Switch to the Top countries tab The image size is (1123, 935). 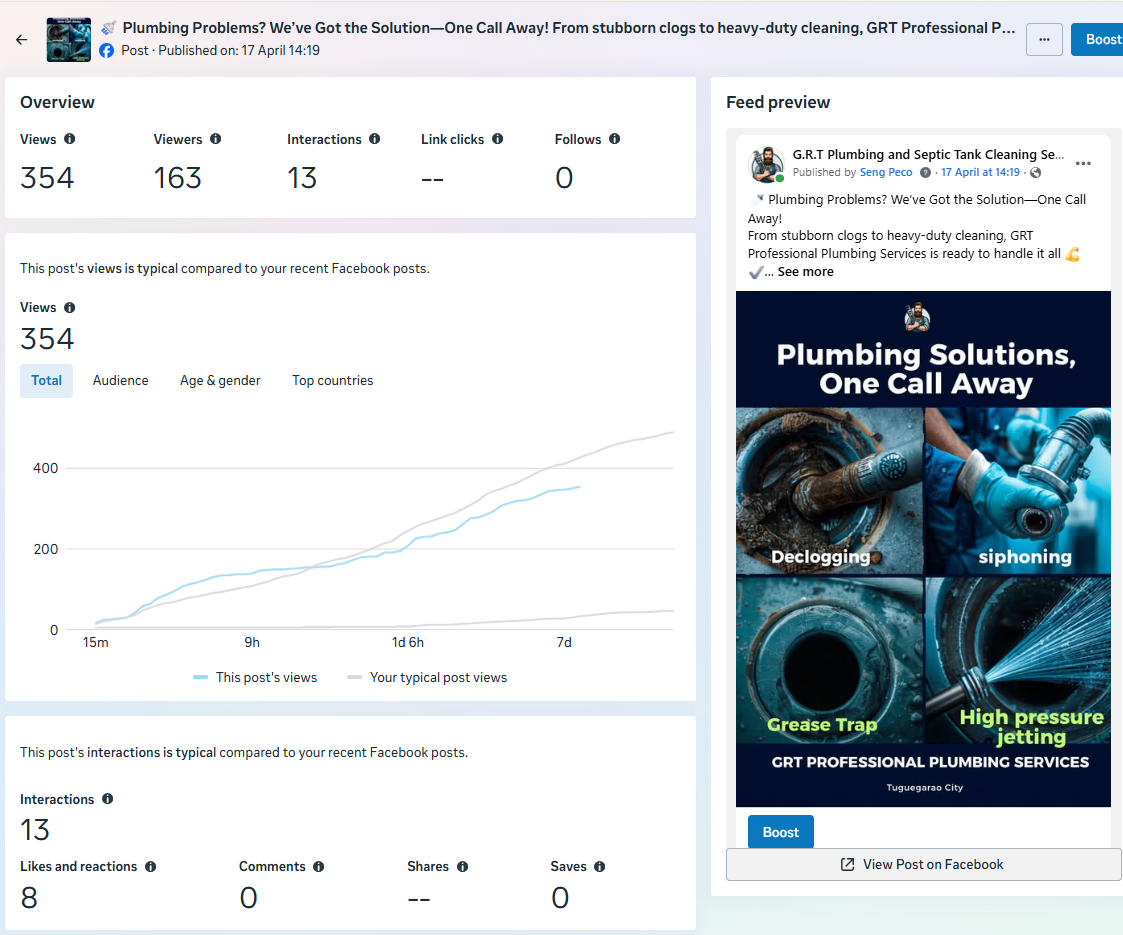(x=332, y=380)
